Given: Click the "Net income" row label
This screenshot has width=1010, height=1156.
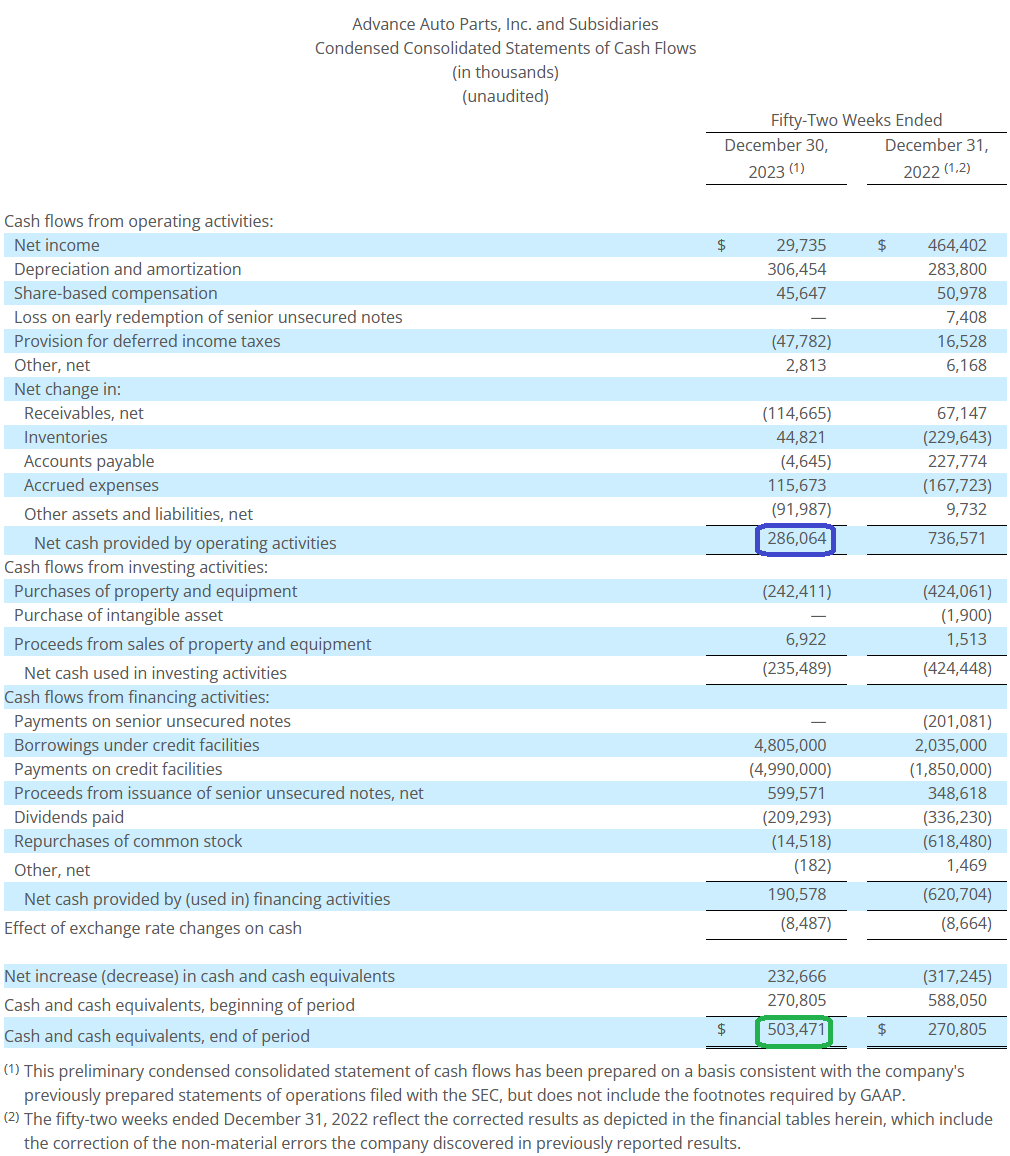Looking at the screenshot, I should pos(57,246).
